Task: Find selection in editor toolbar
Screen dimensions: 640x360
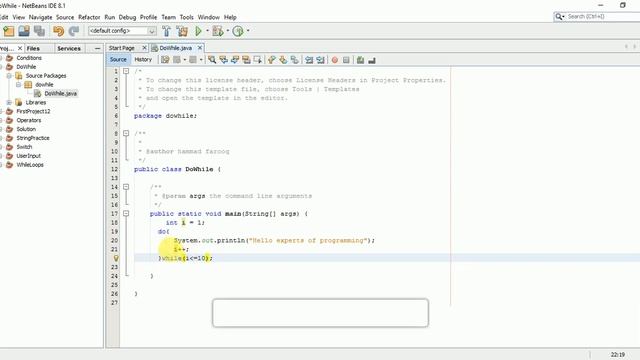Action: [212, 60]
